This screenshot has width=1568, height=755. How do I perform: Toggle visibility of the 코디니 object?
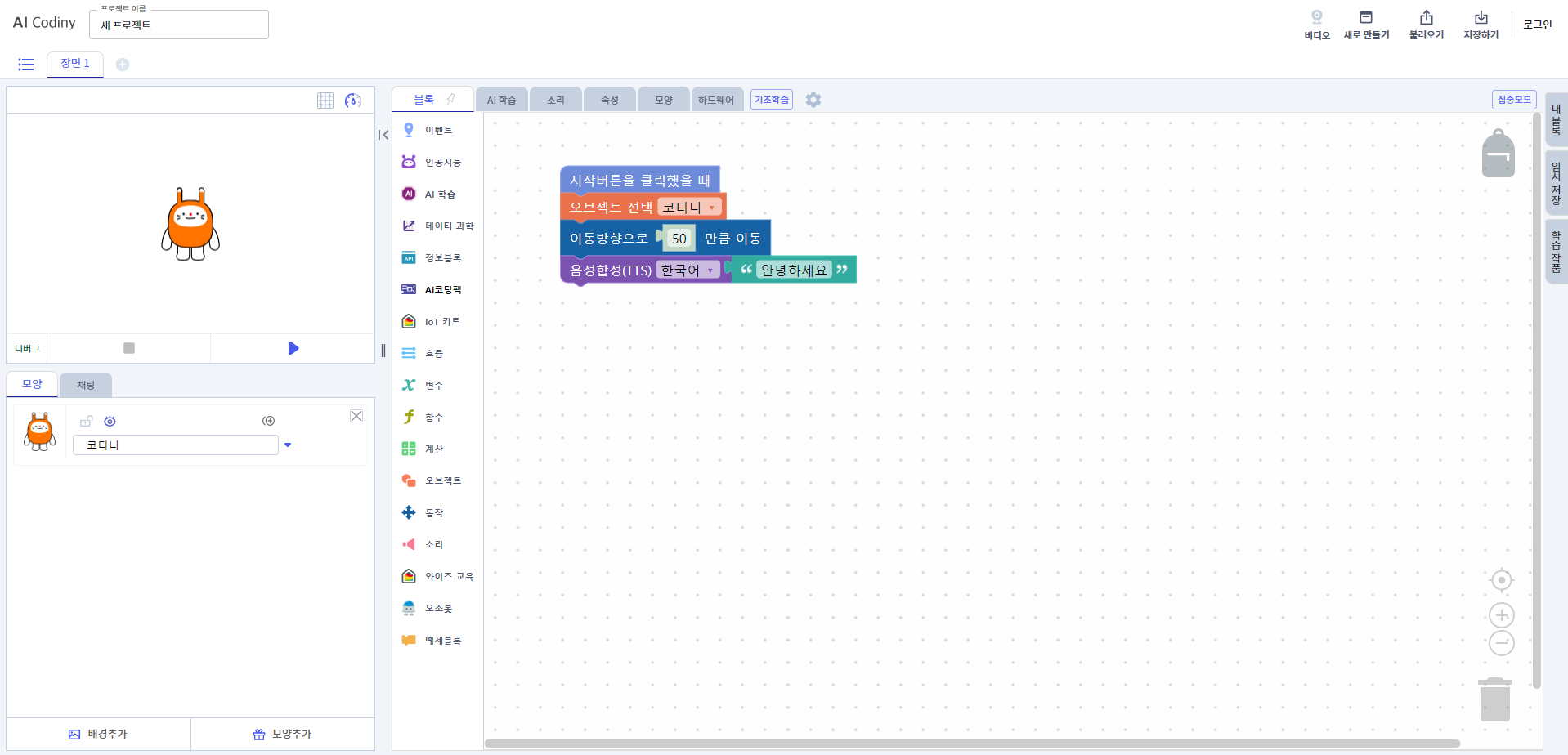point(110,421)
